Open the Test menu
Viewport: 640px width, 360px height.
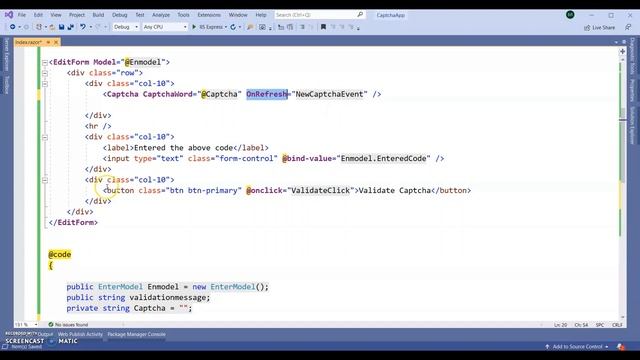coord(140,15)
